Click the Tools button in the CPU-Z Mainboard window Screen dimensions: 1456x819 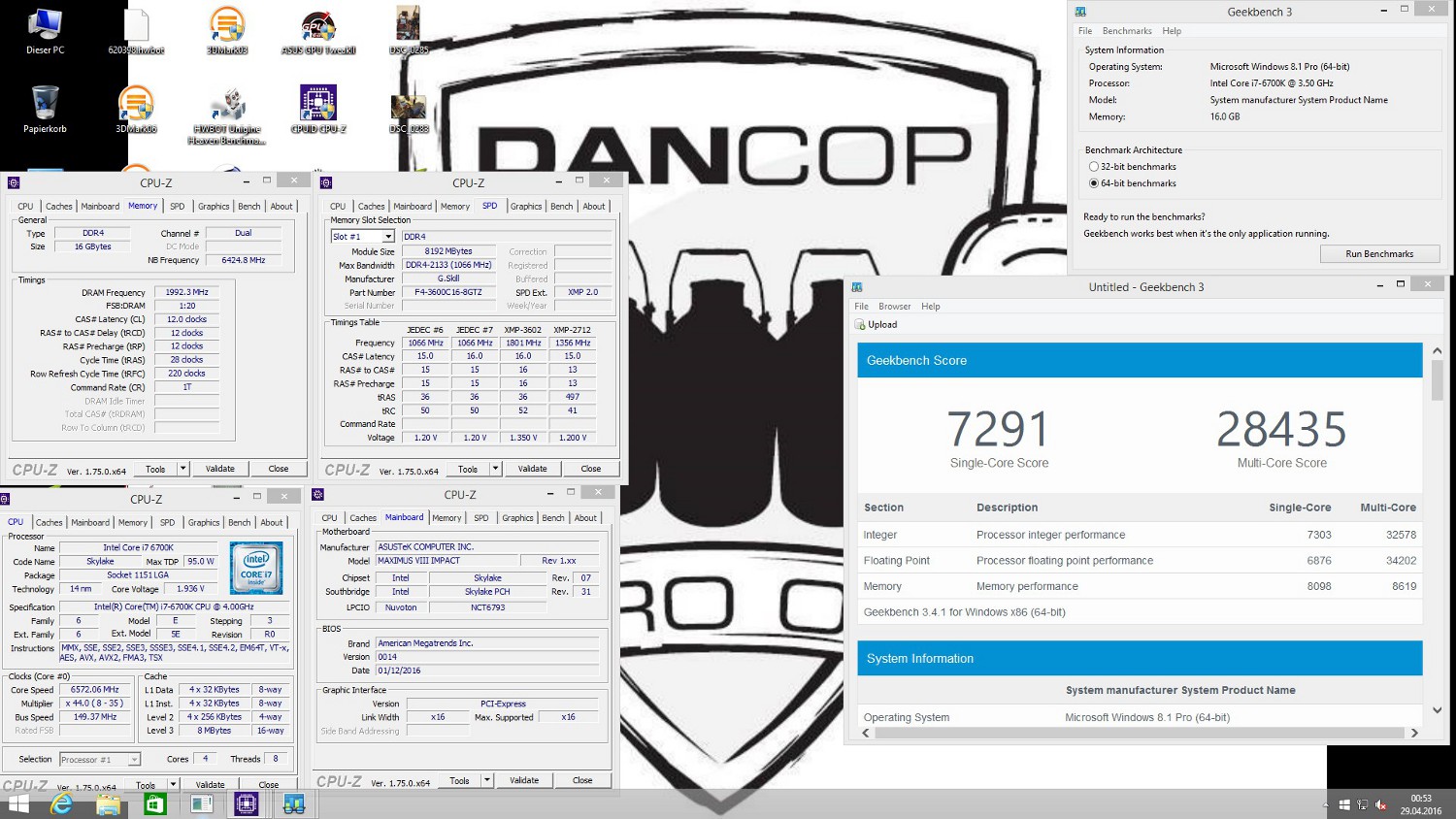(x=460, y=780)
